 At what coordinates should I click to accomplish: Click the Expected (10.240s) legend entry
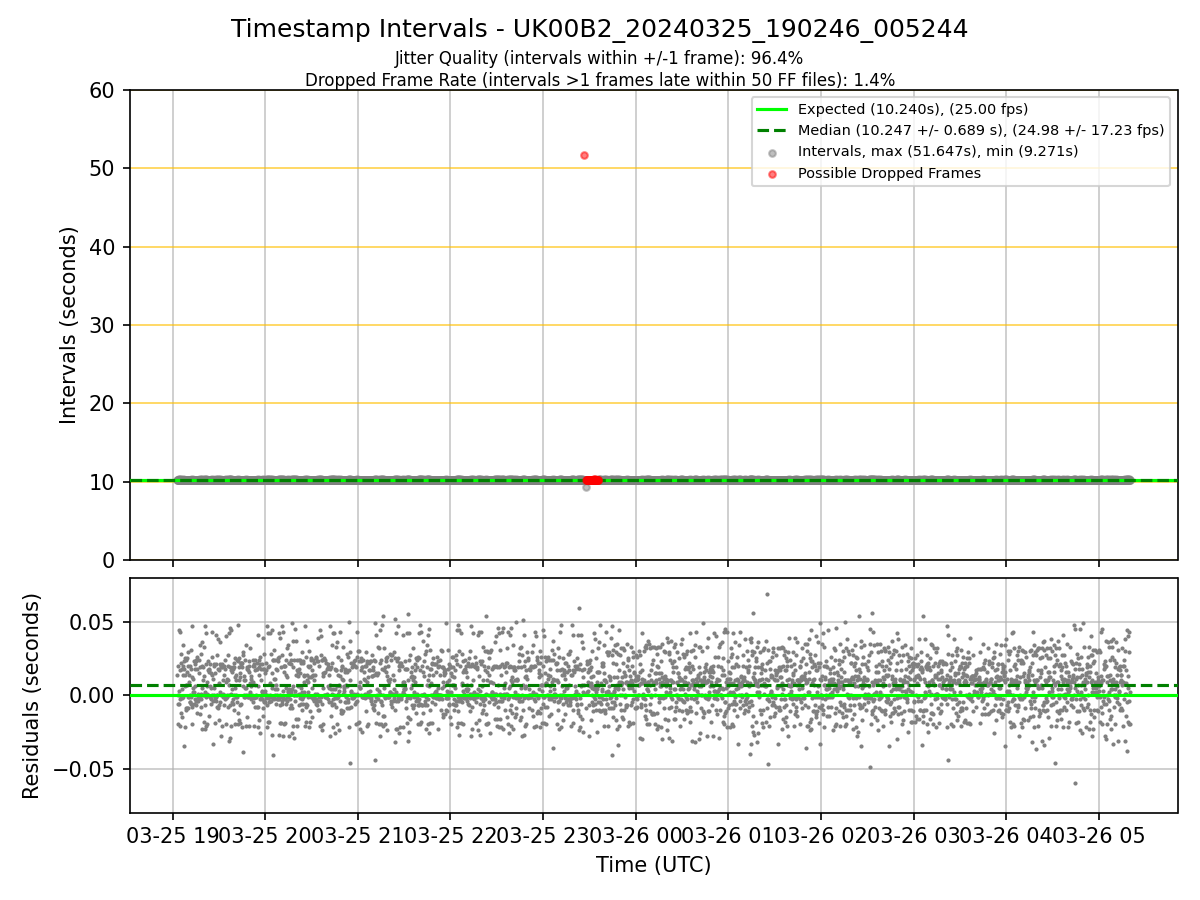tap(913, 109)
